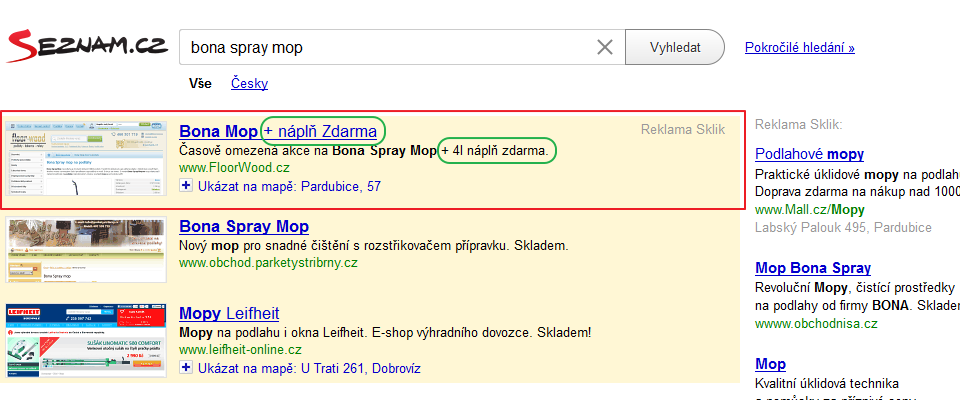Switch to the Česky tab
This screenshot has height=400, width=960.
pos(250,84)
